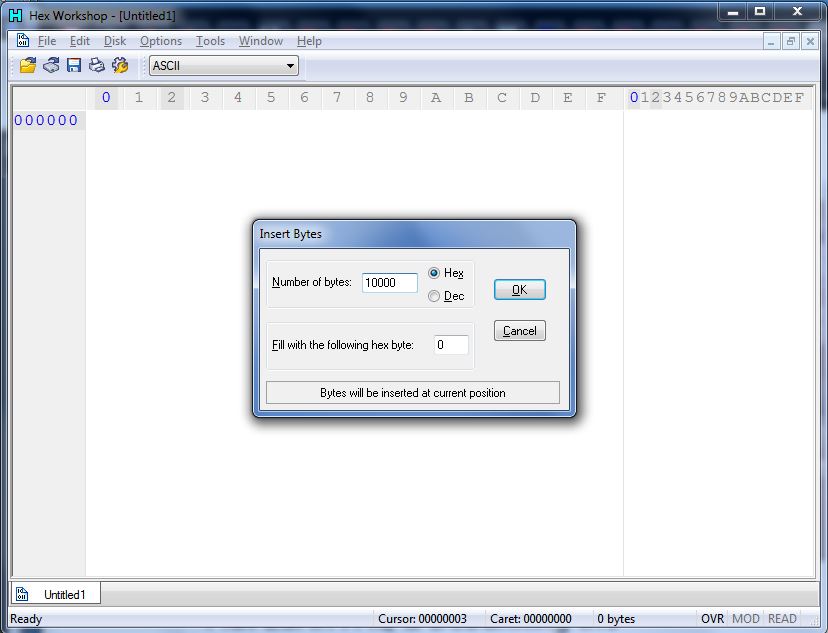Click the Number of bytes field
Screen dimensions: 828x633
(389, 283)
